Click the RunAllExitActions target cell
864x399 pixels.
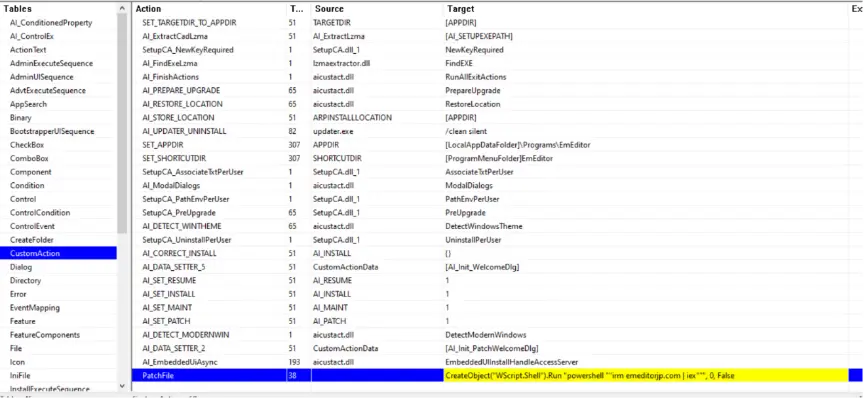coord(476,77)
